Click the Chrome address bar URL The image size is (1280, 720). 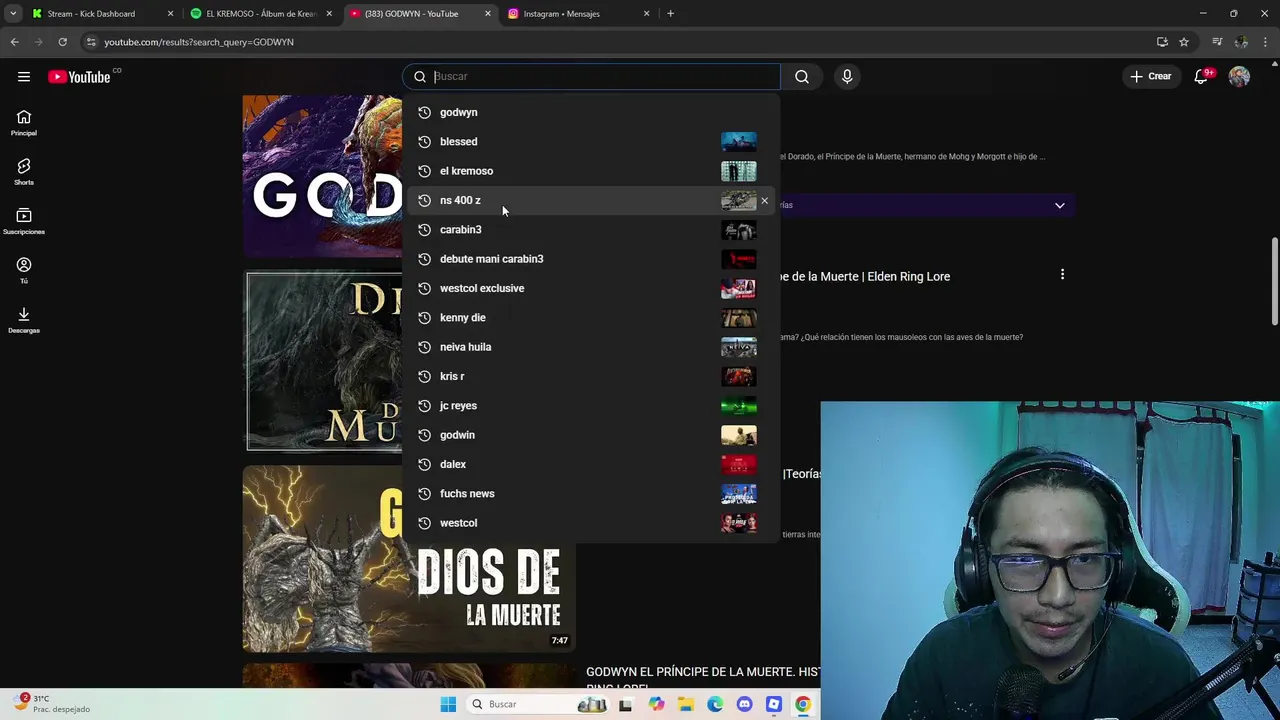tap(198, 42)
